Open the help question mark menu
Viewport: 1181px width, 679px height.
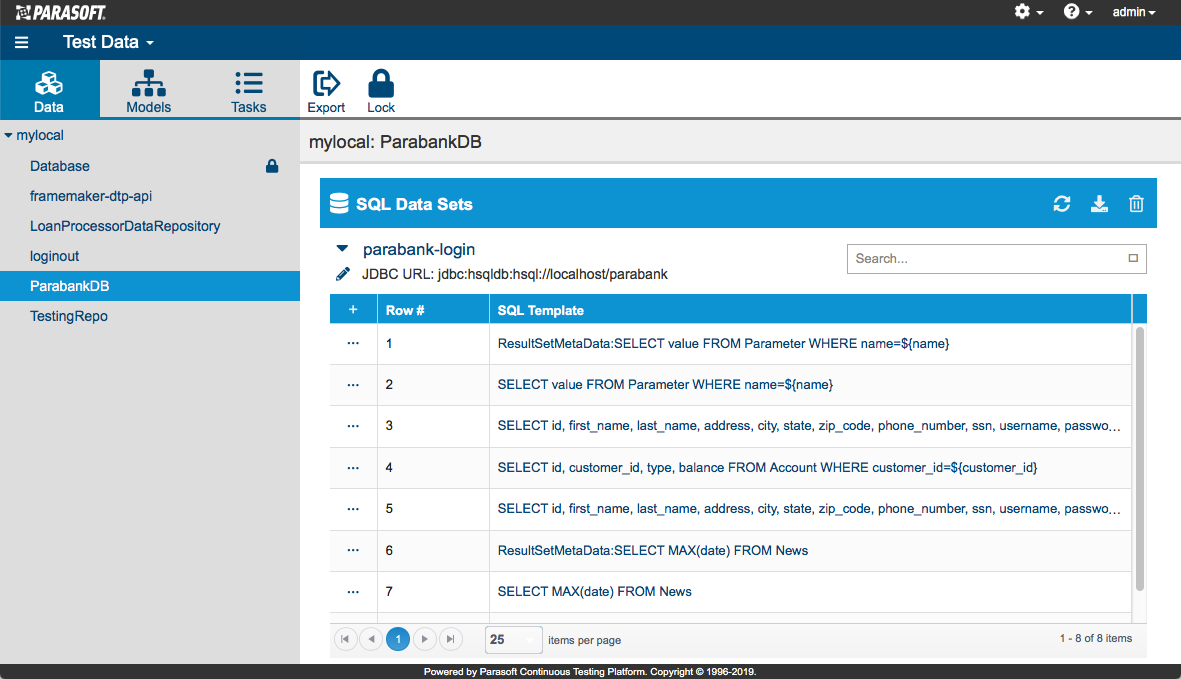point(1077,12)
